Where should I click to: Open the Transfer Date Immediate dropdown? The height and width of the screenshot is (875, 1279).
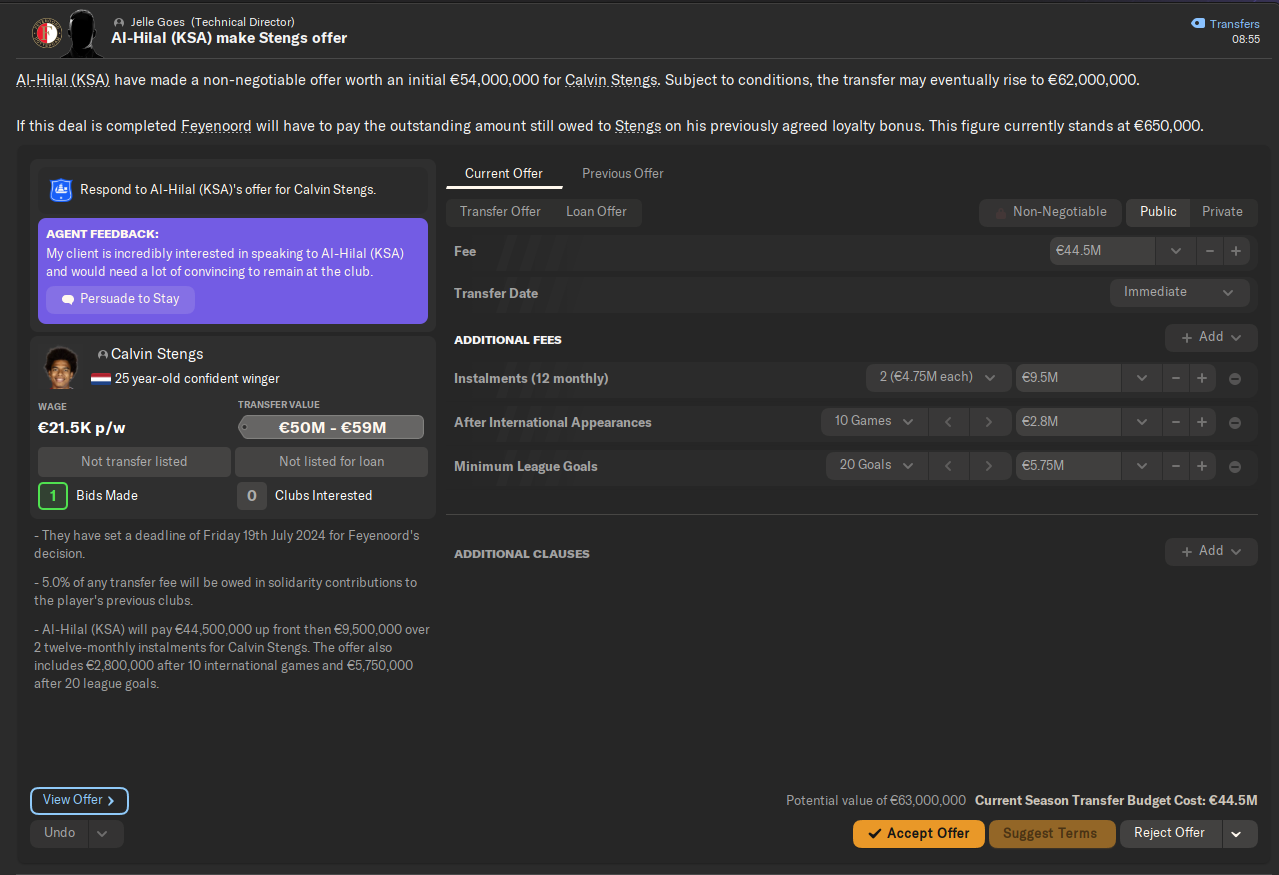point(1179,292)
